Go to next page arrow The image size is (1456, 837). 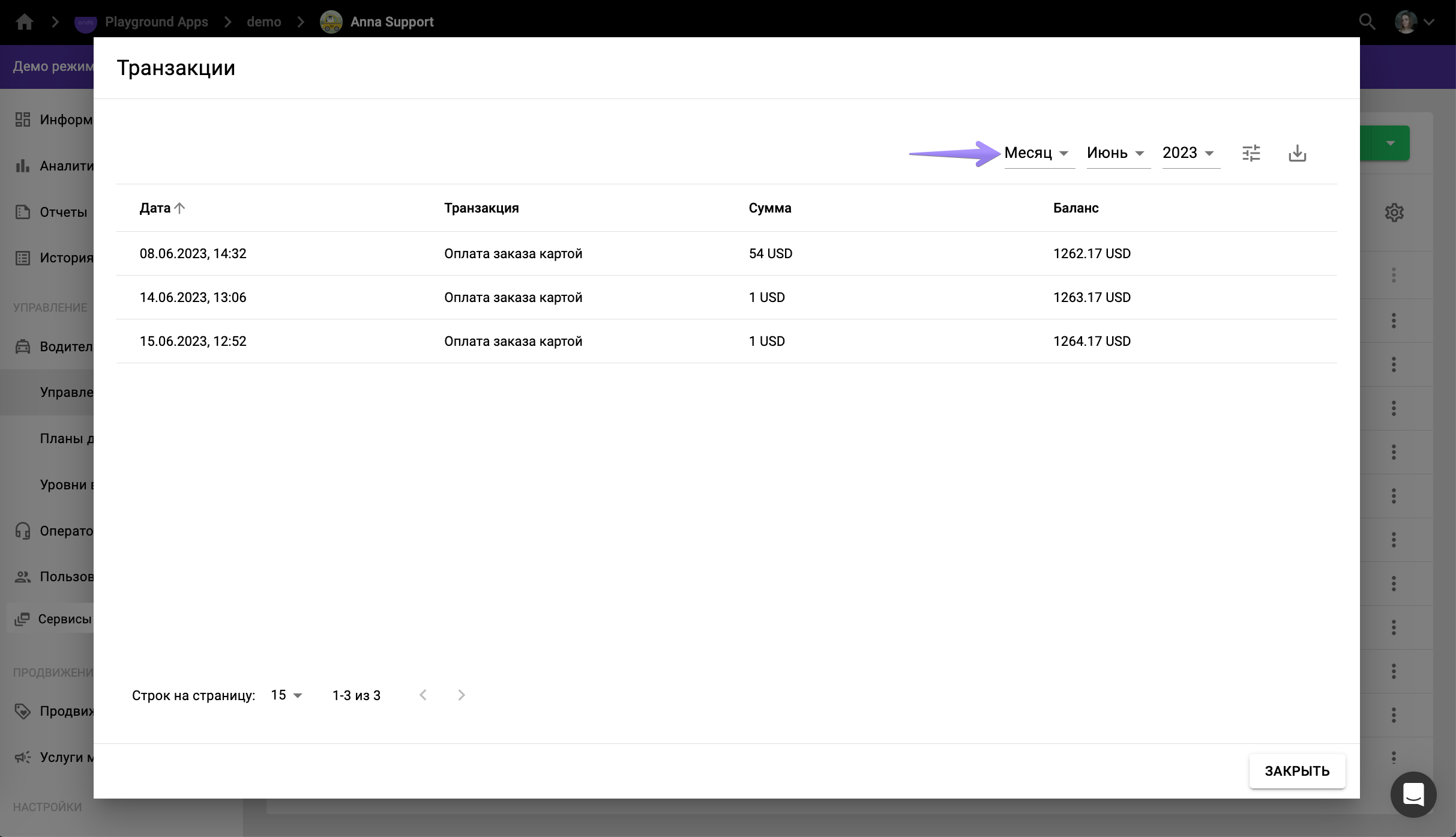tap(461, 695)
